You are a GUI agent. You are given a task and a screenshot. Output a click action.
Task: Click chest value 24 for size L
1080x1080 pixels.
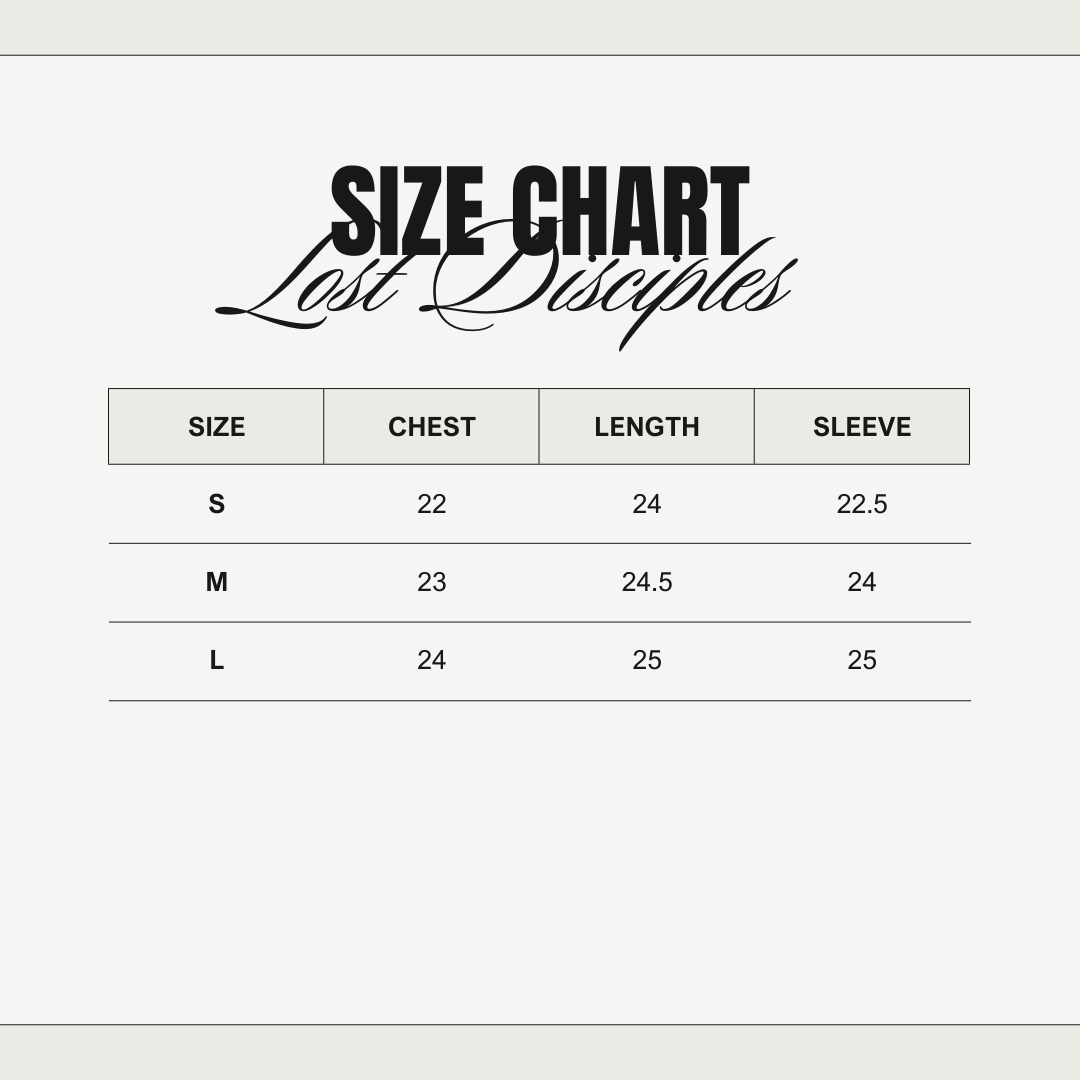pyautogui.click(x=432, y=660)
